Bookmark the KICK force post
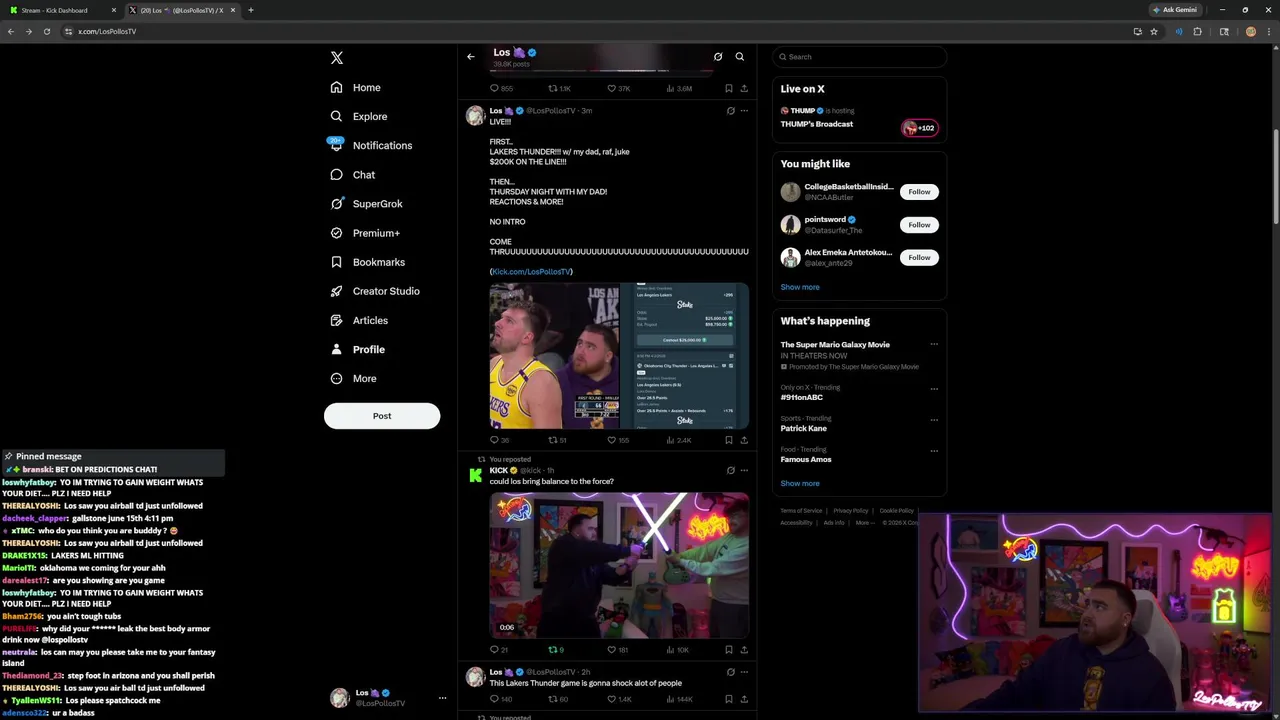This screenshot has height=720, width=1280. coord(728,650)
